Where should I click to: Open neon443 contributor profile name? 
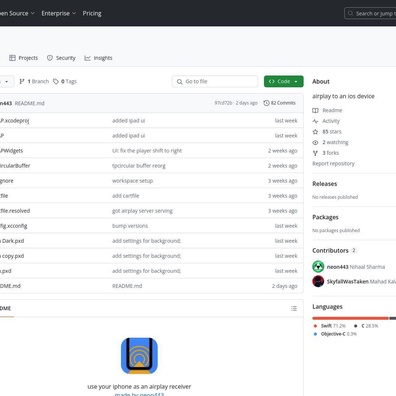click(x=337, y=267)
